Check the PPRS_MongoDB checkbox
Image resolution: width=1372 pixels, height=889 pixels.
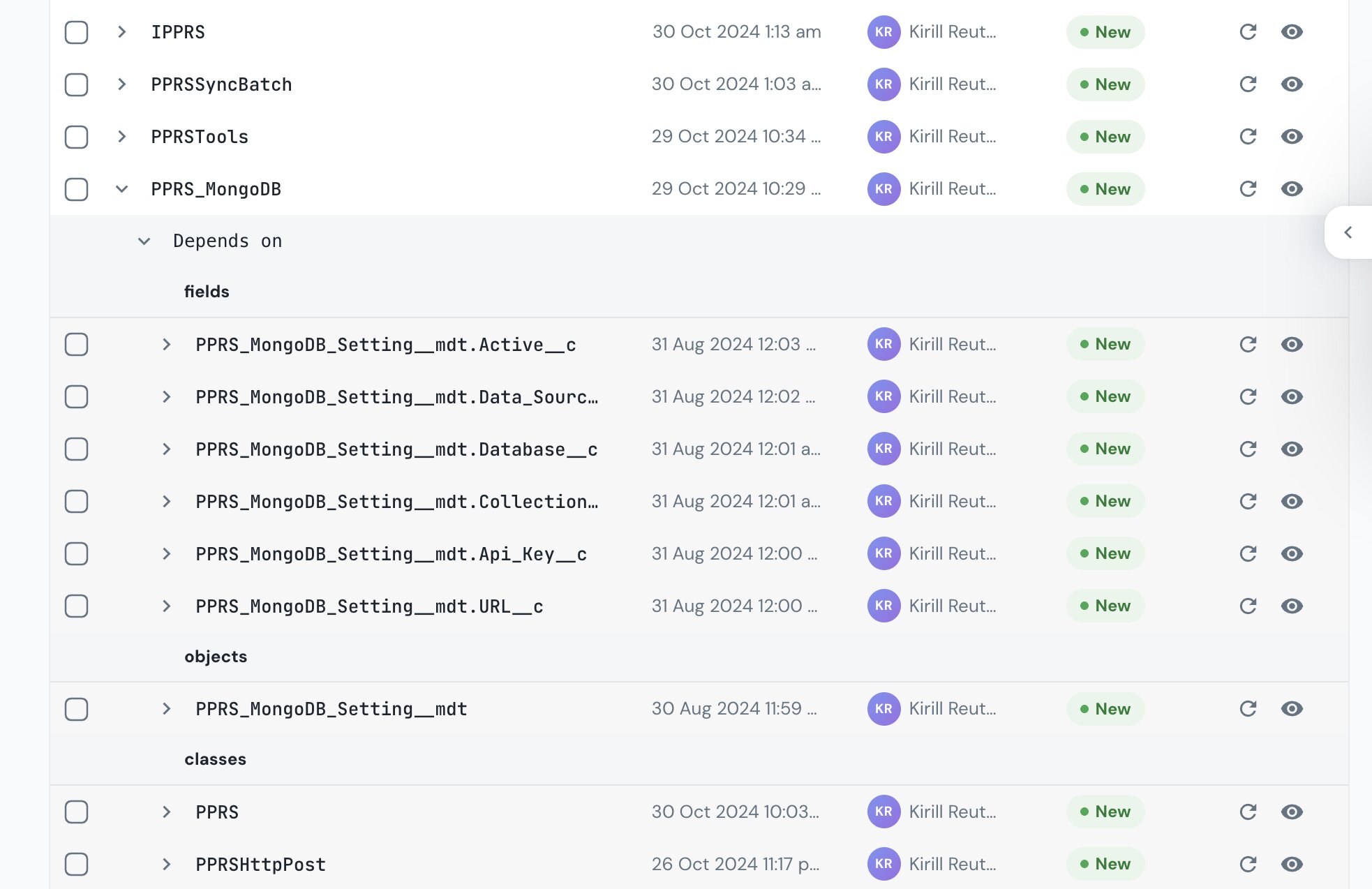[x=76, y=189]
